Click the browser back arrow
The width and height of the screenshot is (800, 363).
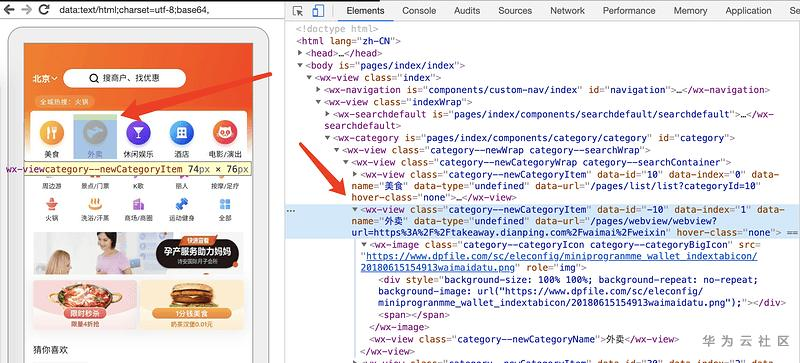pyautogui.click(x=9, y=9)
